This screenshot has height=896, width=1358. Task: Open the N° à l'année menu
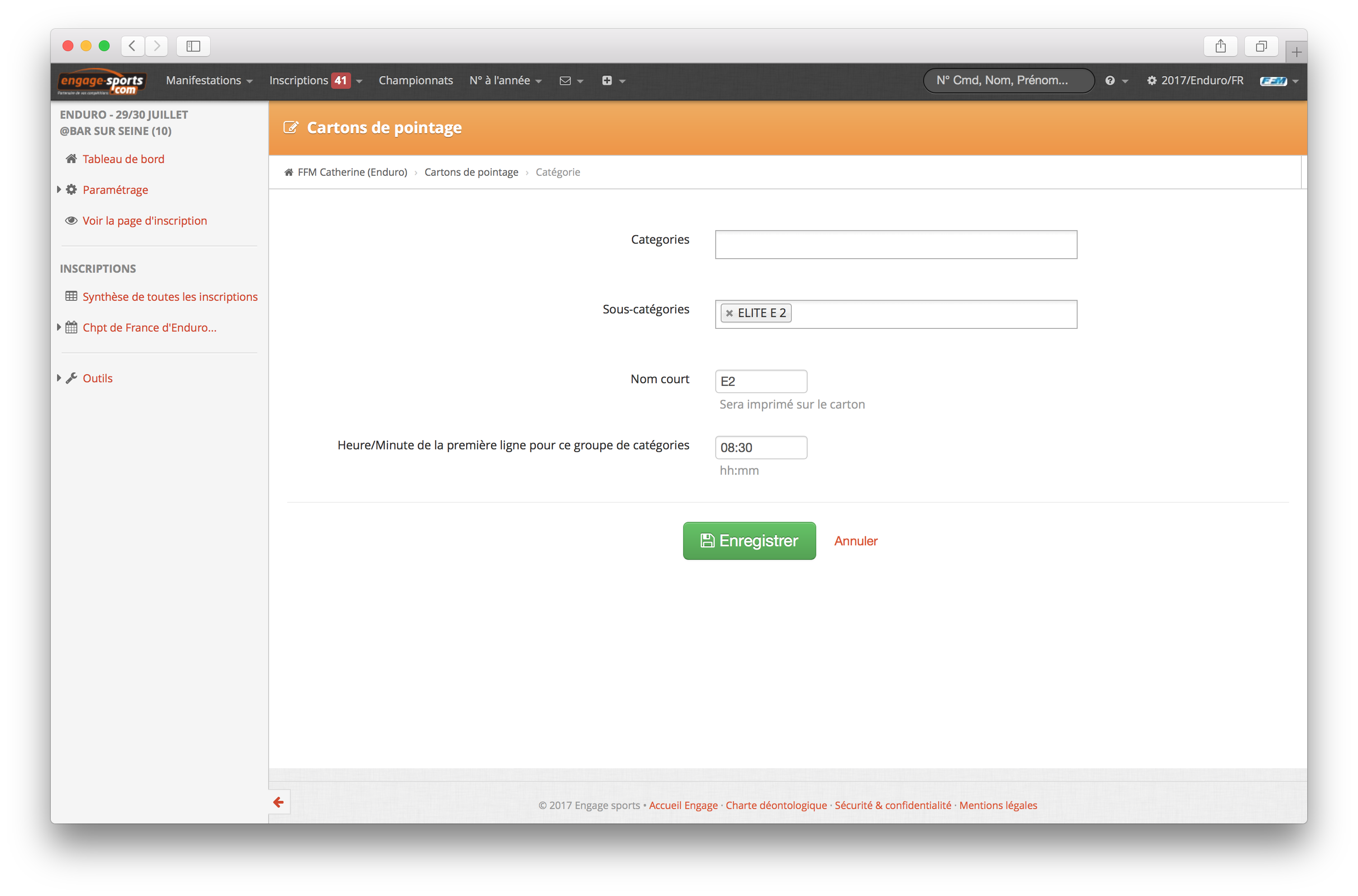(505, 81)
